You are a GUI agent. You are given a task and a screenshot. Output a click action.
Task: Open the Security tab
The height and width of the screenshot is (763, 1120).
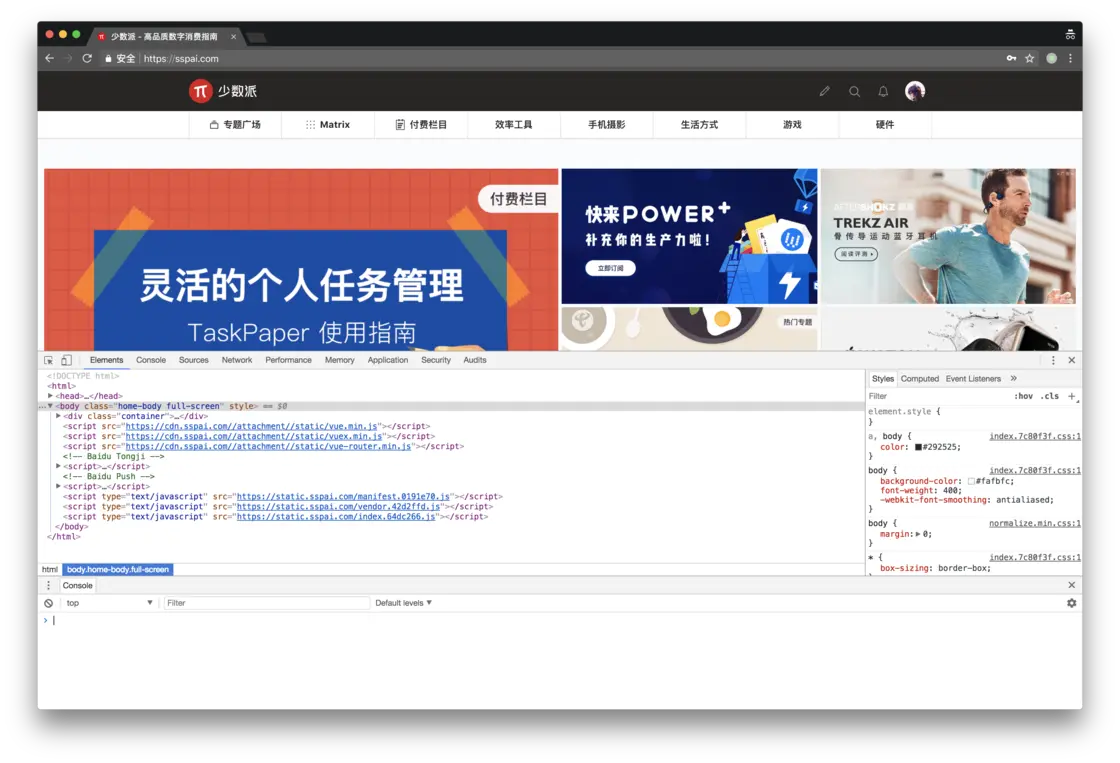(436, 361)
